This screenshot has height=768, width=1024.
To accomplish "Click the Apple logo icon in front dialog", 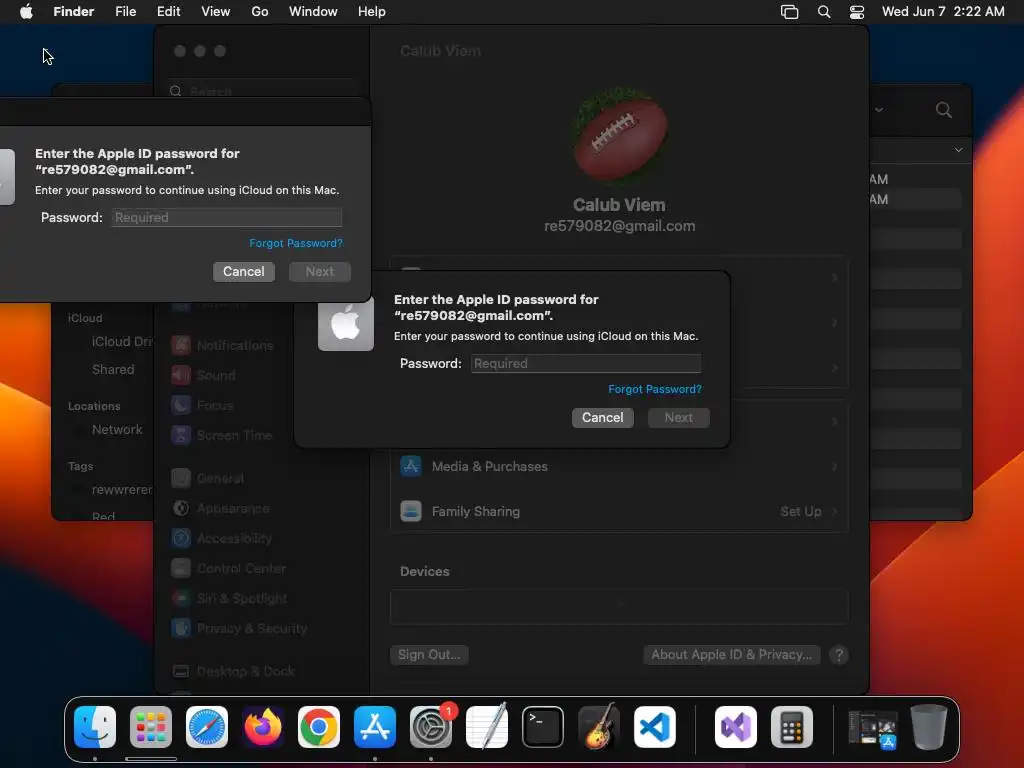I will [x=345, y=323].
